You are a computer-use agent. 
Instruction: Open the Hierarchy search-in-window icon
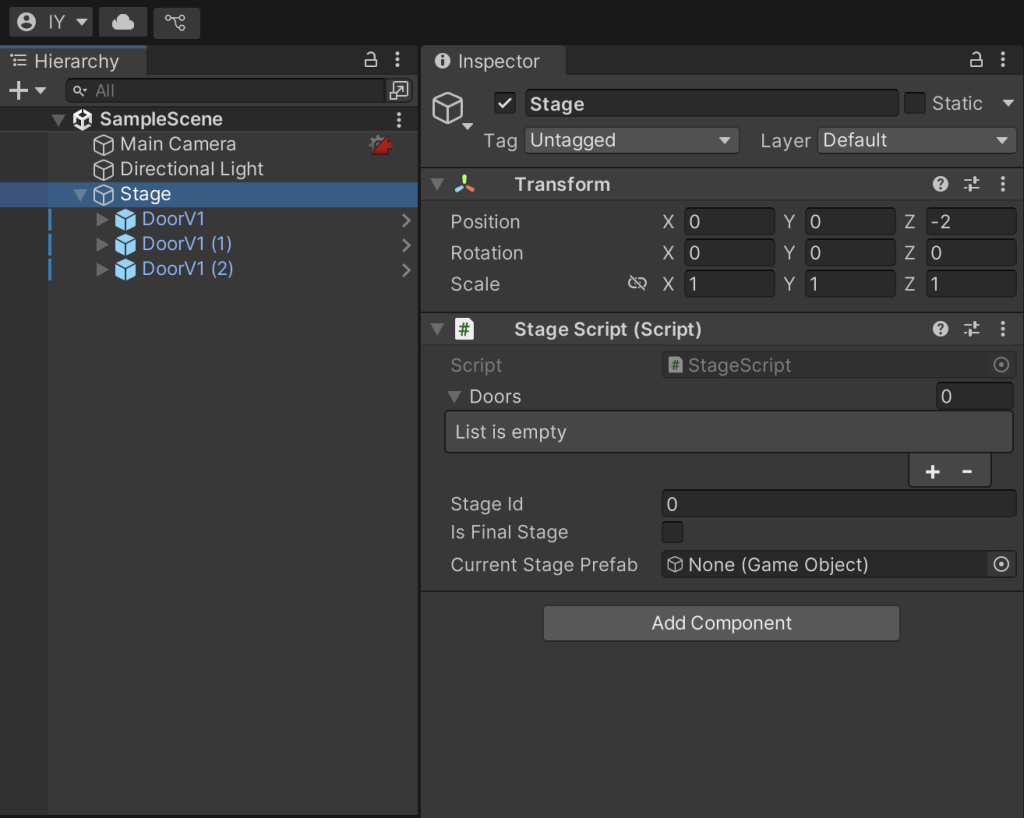coord(398,90)
